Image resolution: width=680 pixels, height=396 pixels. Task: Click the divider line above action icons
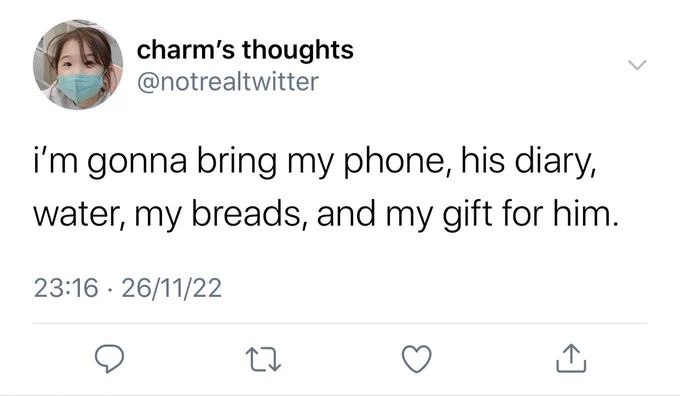tap(340, 323)
